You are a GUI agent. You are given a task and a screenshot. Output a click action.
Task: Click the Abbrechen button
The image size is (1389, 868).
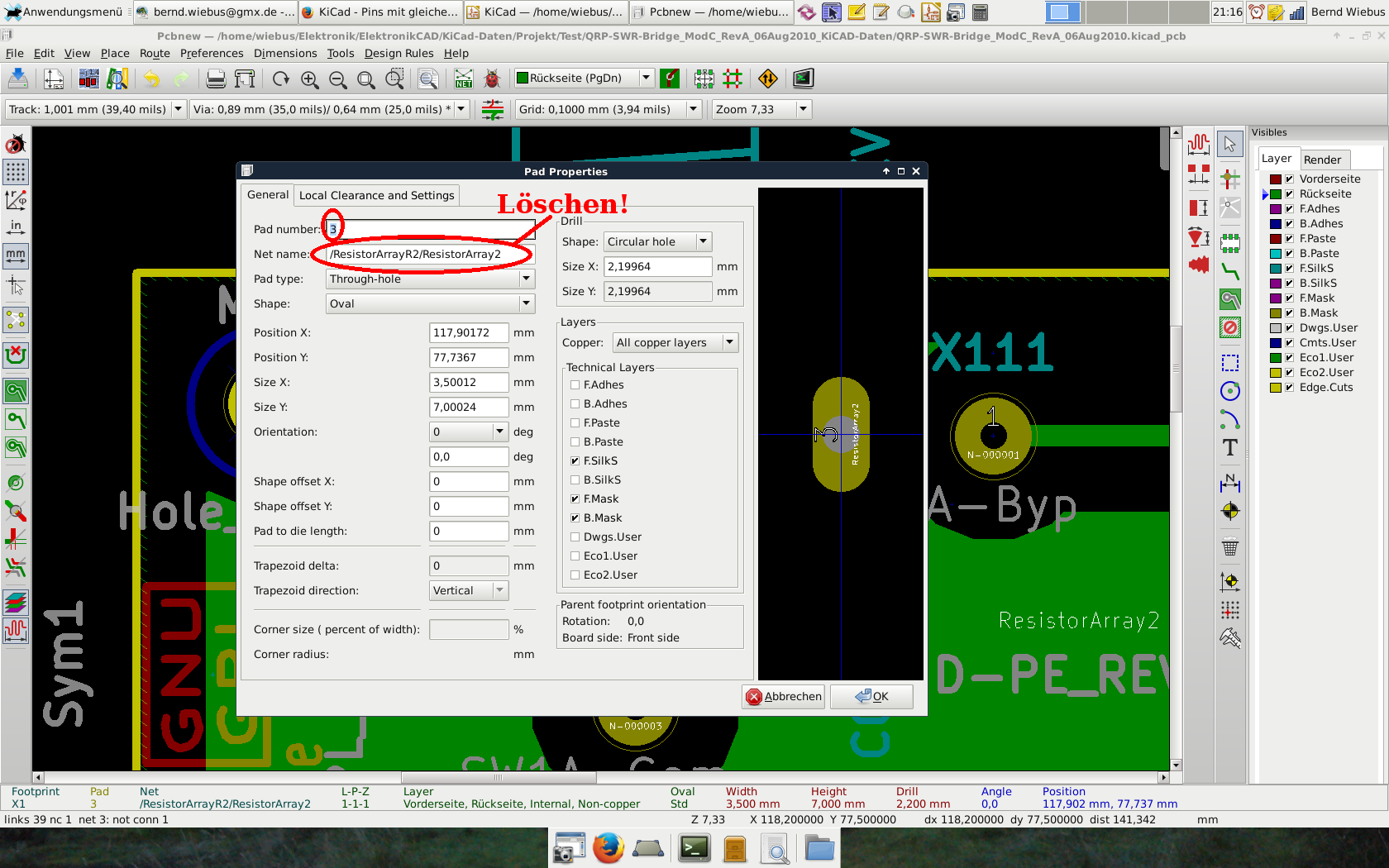(x=784, y=697)
